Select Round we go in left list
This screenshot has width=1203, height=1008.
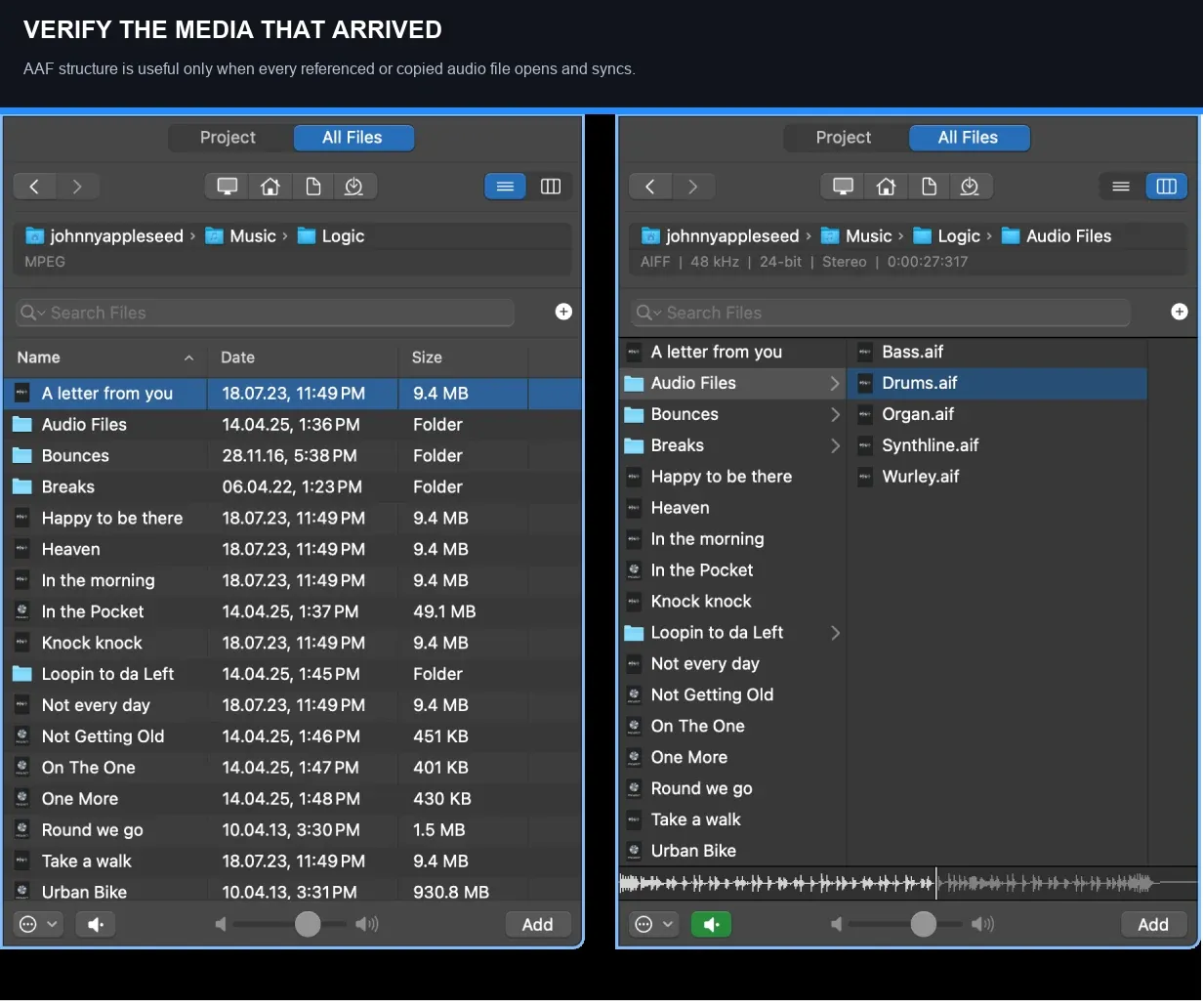click(x=293, y=830)
